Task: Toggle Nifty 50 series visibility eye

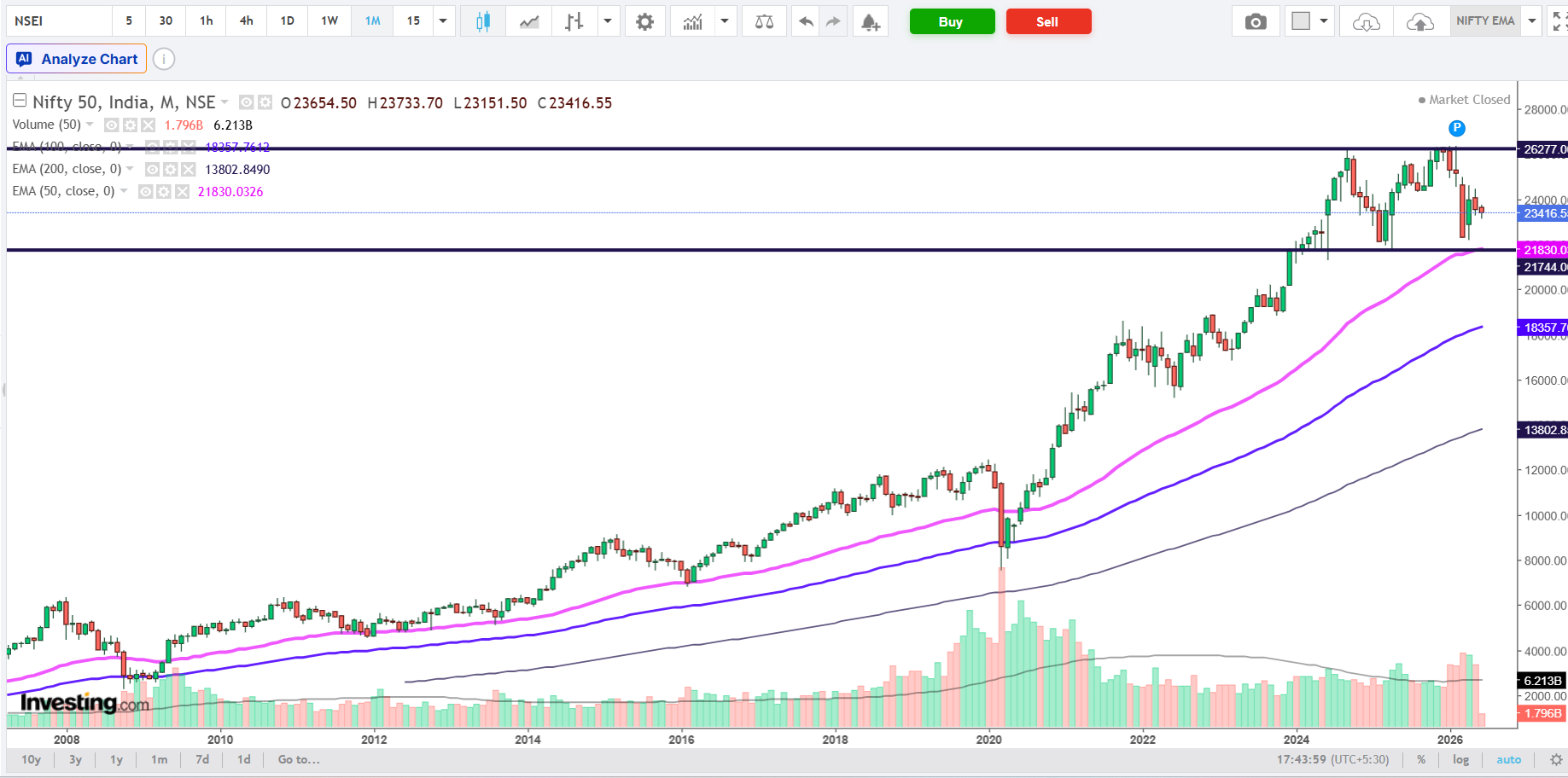Action: click(x=246, y=102)
